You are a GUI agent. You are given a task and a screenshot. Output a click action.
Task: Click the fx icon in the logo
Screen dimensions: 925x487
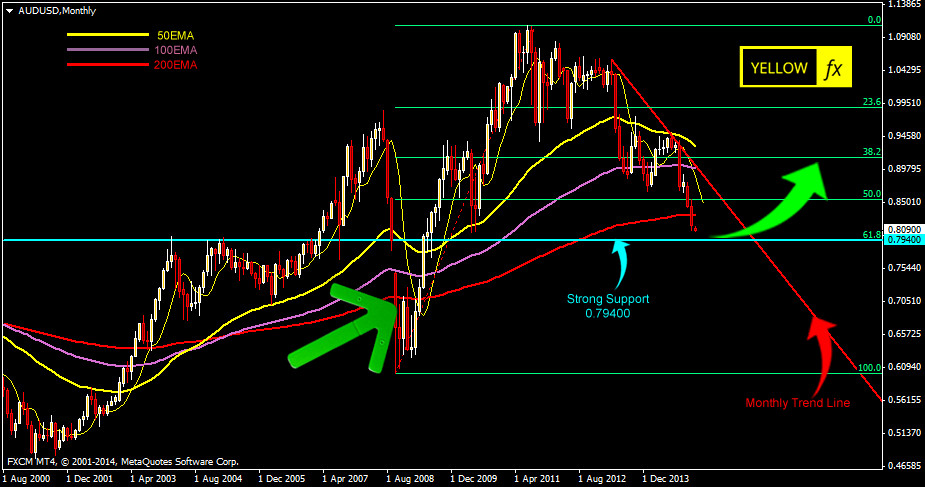(834, 68)
